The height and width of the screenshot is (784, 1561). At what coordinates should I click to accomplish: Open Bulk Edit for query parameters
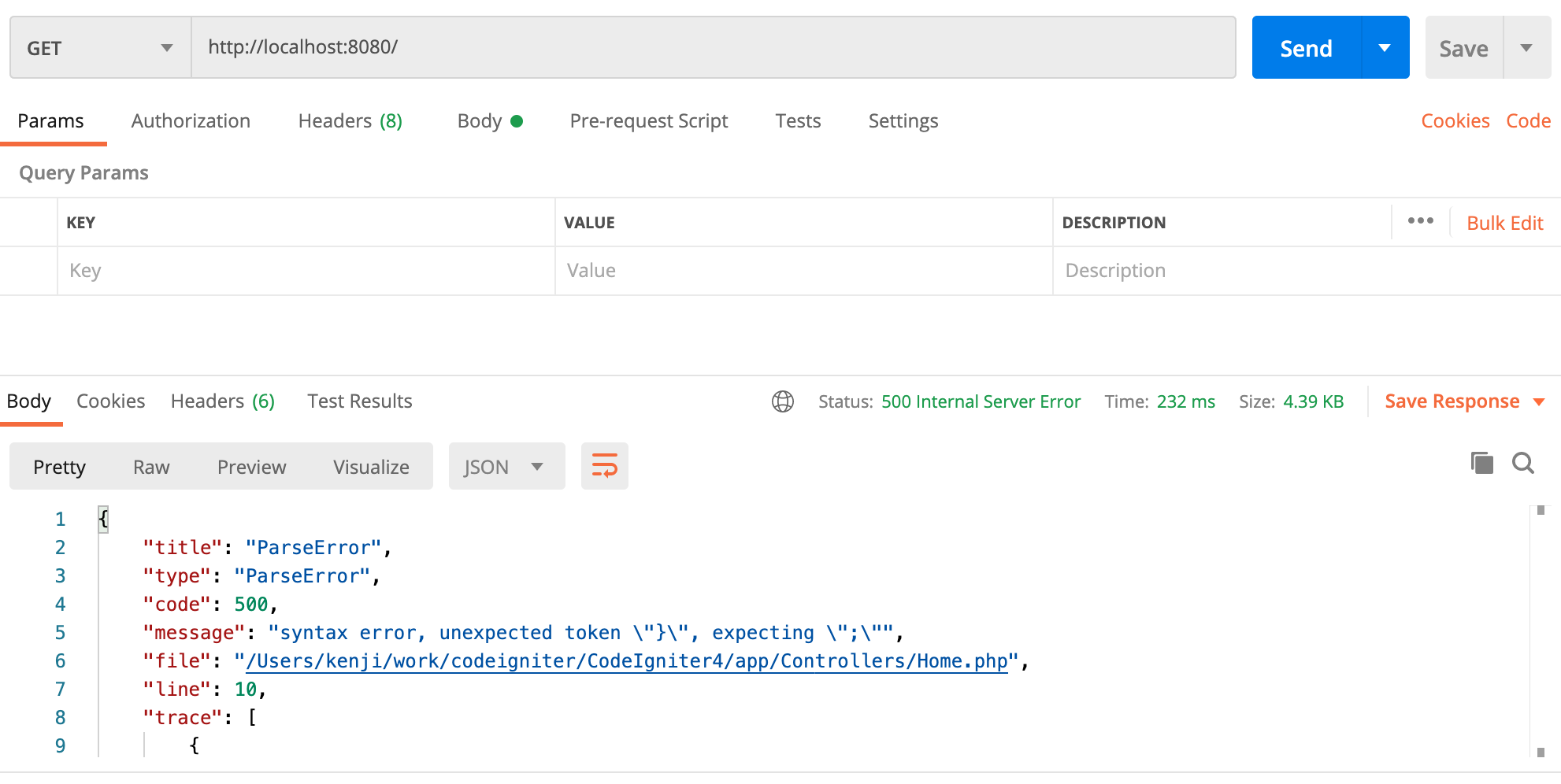pos(1504,223)
